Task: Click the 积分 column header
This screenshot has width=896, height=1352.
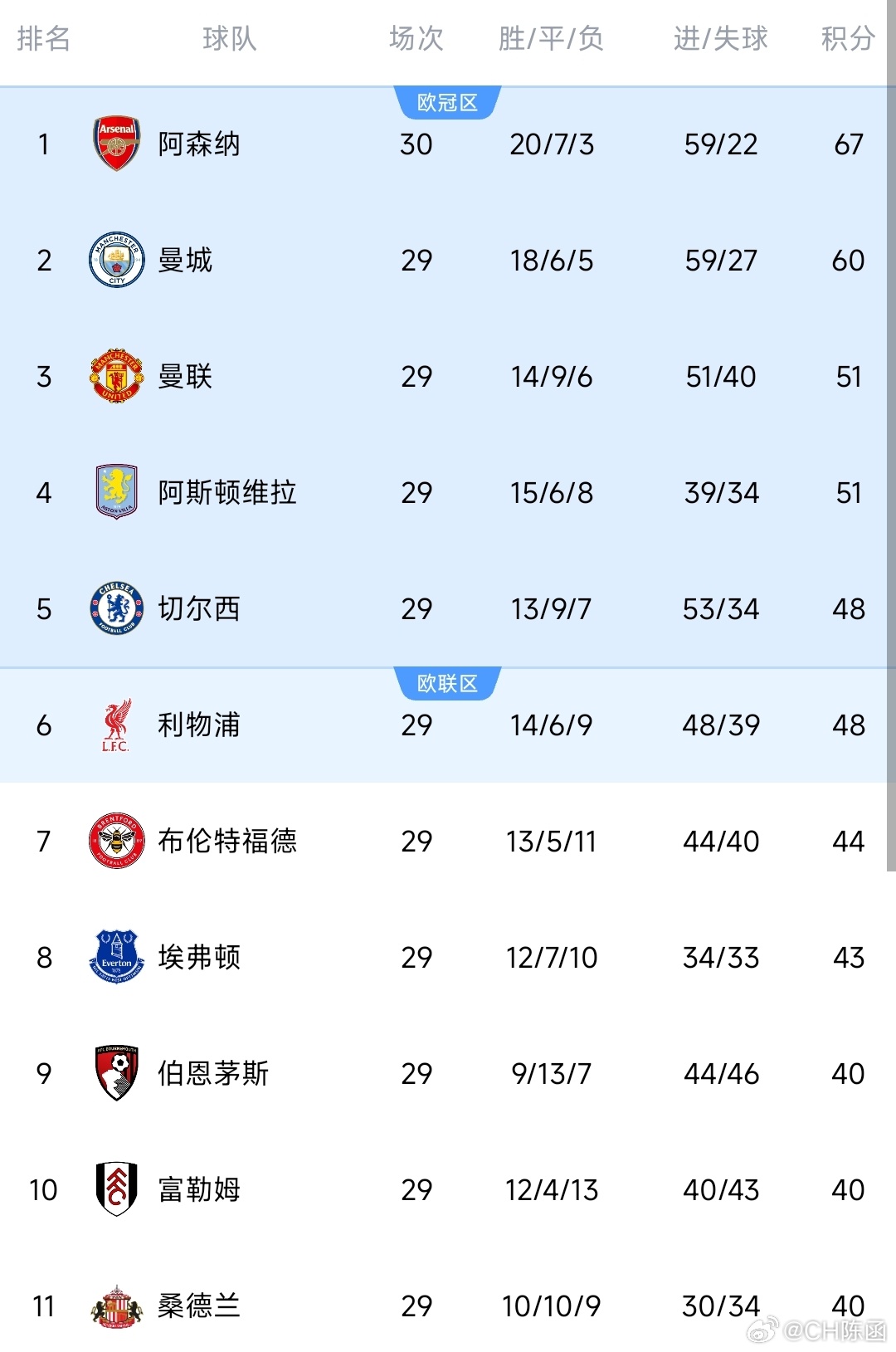Action: (848, 38)
